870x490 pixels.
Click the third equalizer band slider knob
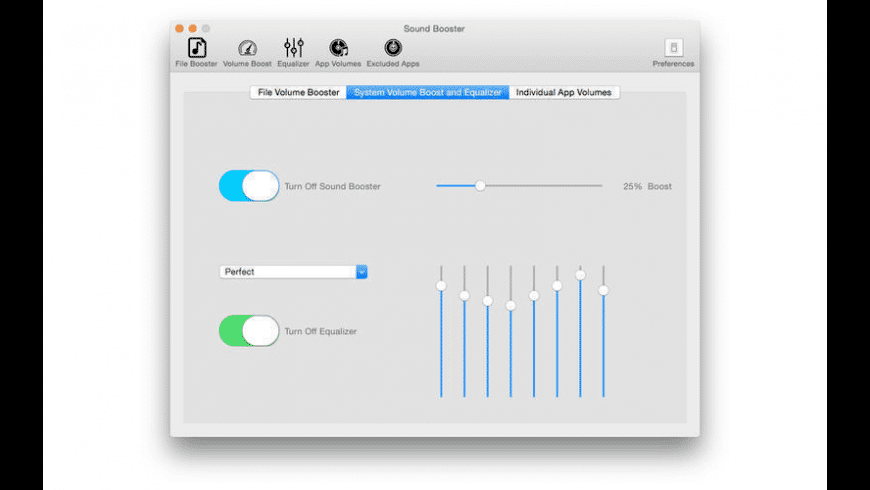tap(488, 301)
